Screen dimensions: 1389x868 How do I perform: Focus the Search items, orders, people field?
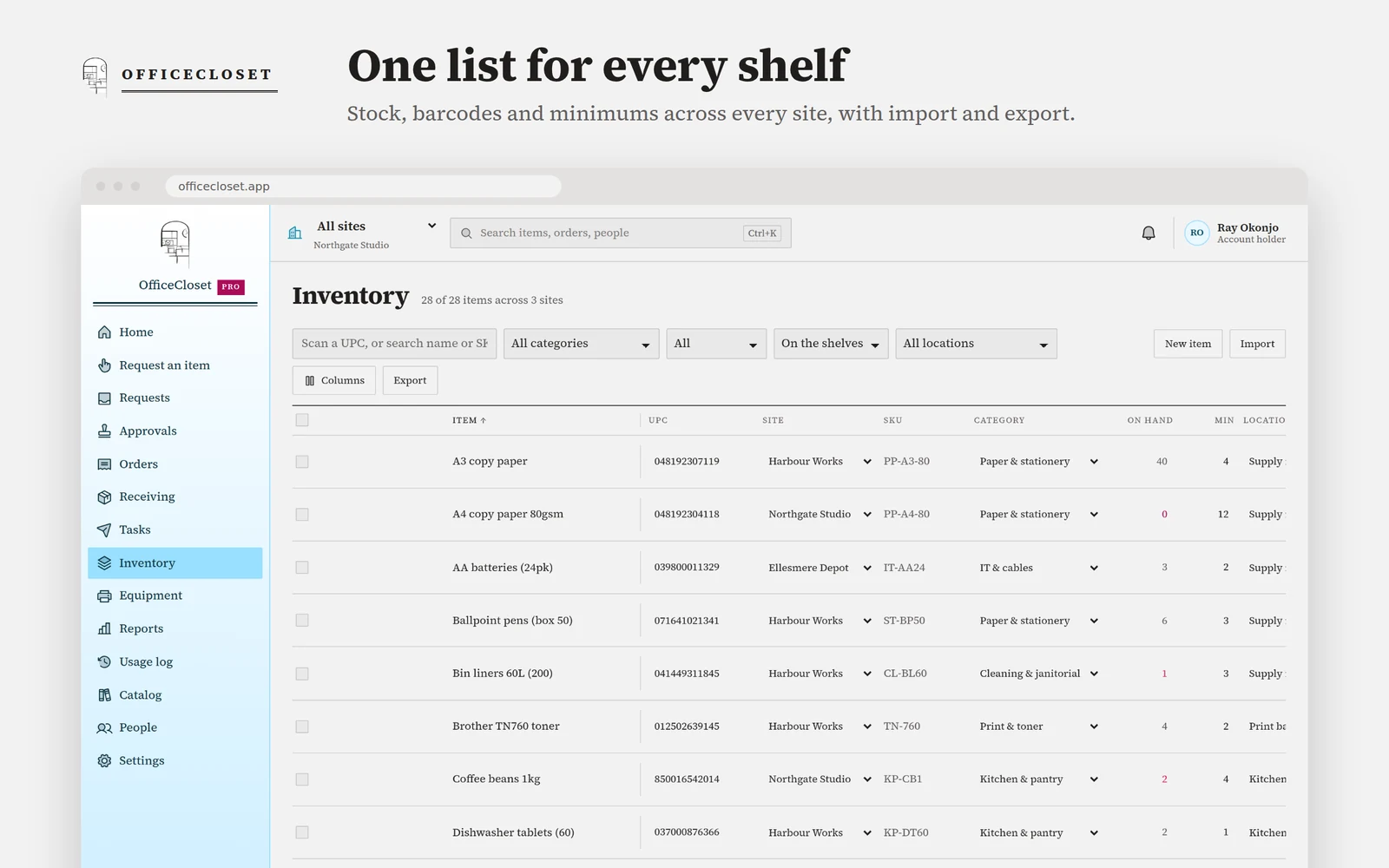click(x=620, y=233)
